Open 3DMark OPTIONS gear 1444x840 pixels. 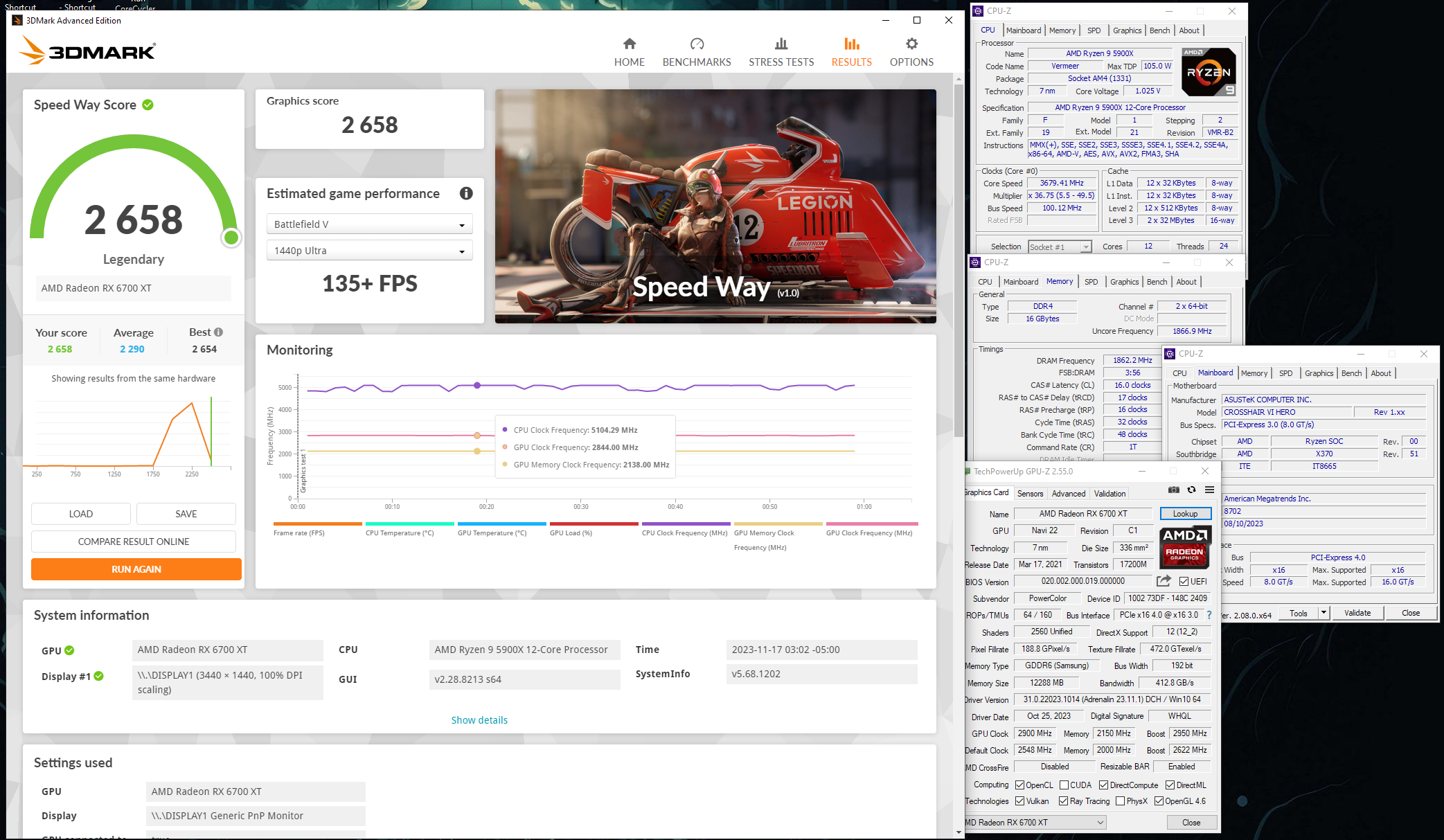(911, 53)
